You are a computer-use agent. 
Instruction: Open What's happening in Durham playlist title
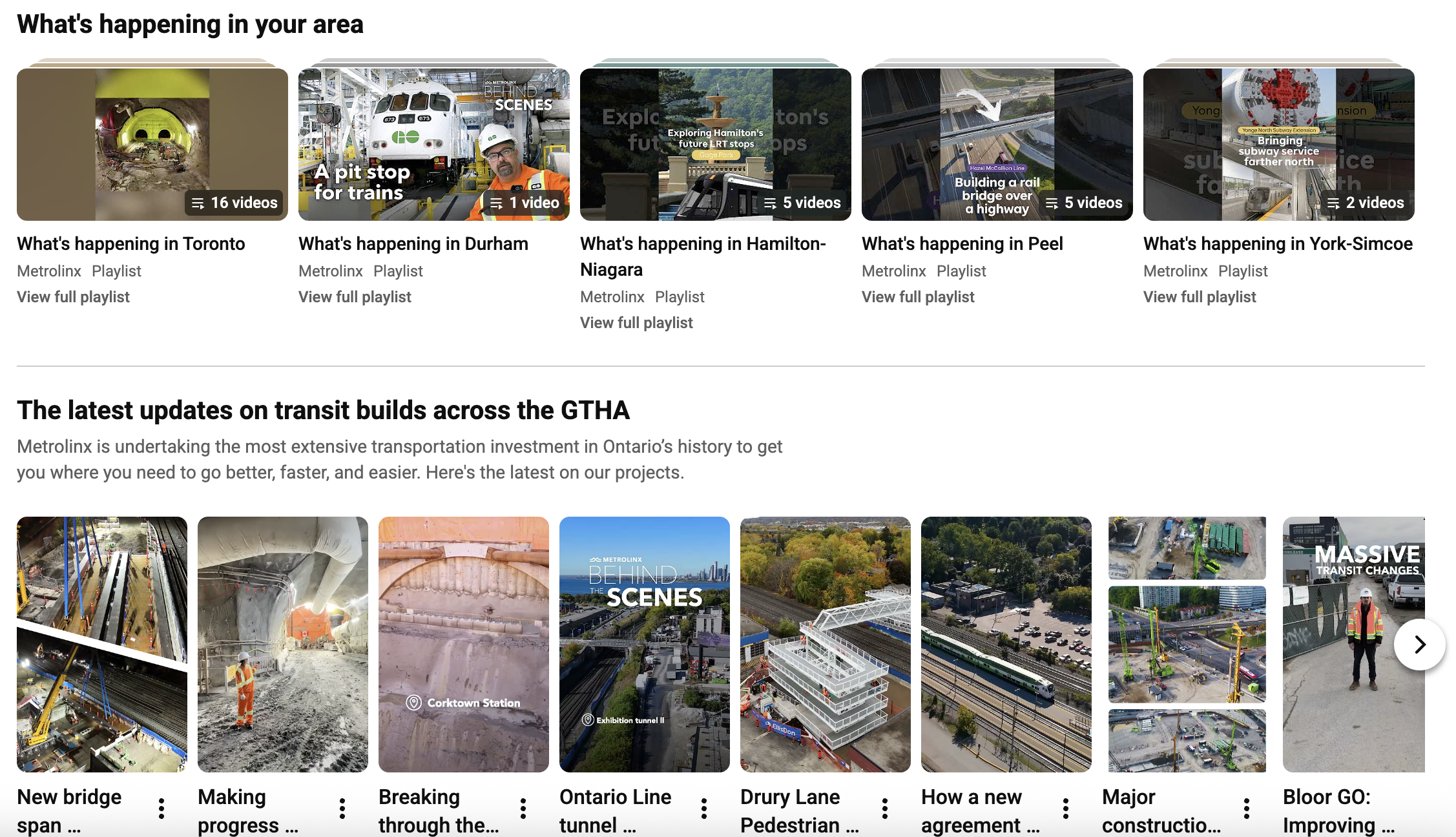tap(413, 243)
